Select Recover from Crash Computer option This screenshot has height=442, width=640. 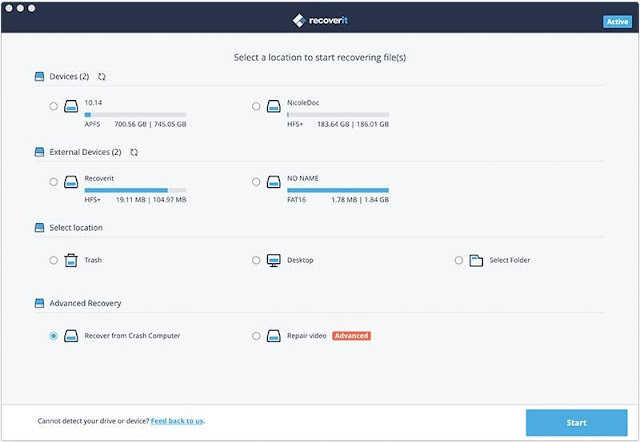click(x=53, y=336)
